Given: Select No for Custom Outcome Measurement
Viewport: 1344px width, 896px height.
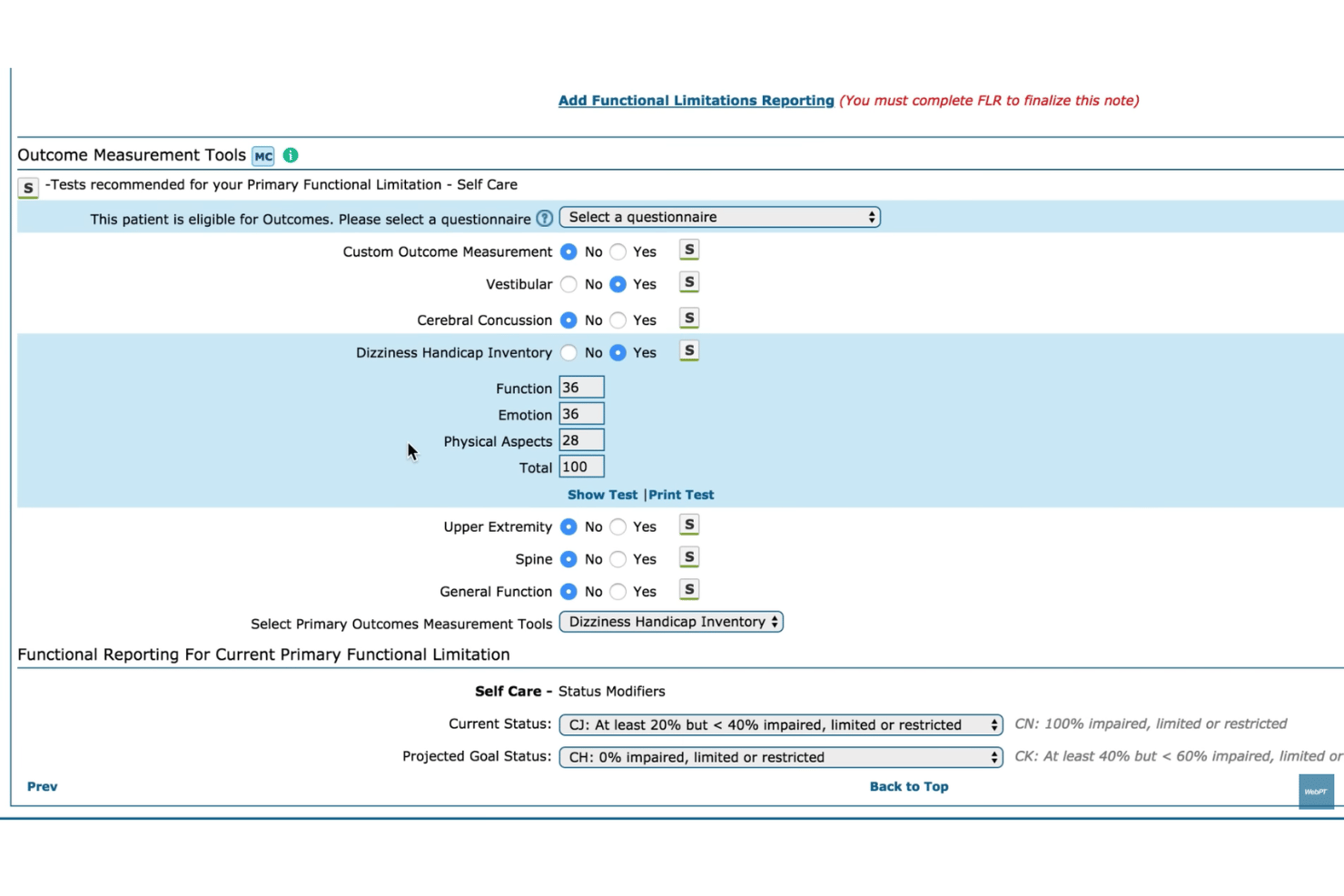Looking at the screenshot, I should 568,251.
